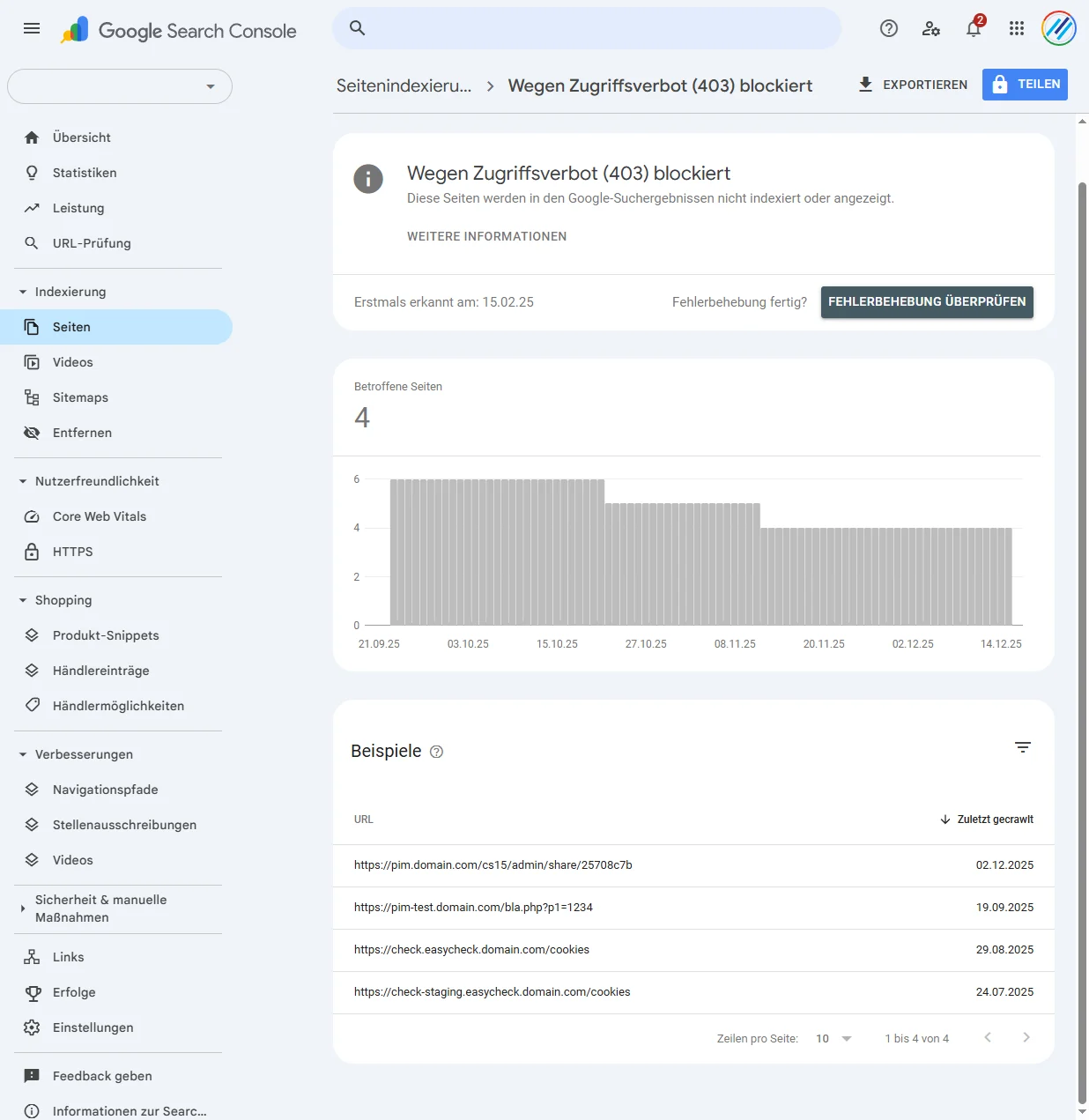Image resolution: width=1089 pixels, height=1120 pixels.
Task: Go to next page of examples
Action: [1026, 1037]
